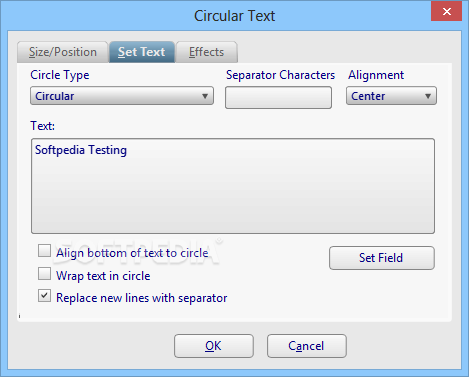The height and width of the screenshot is (377, 469).
Task: Switch to the Size/Position tab
Action: [63, 52]
